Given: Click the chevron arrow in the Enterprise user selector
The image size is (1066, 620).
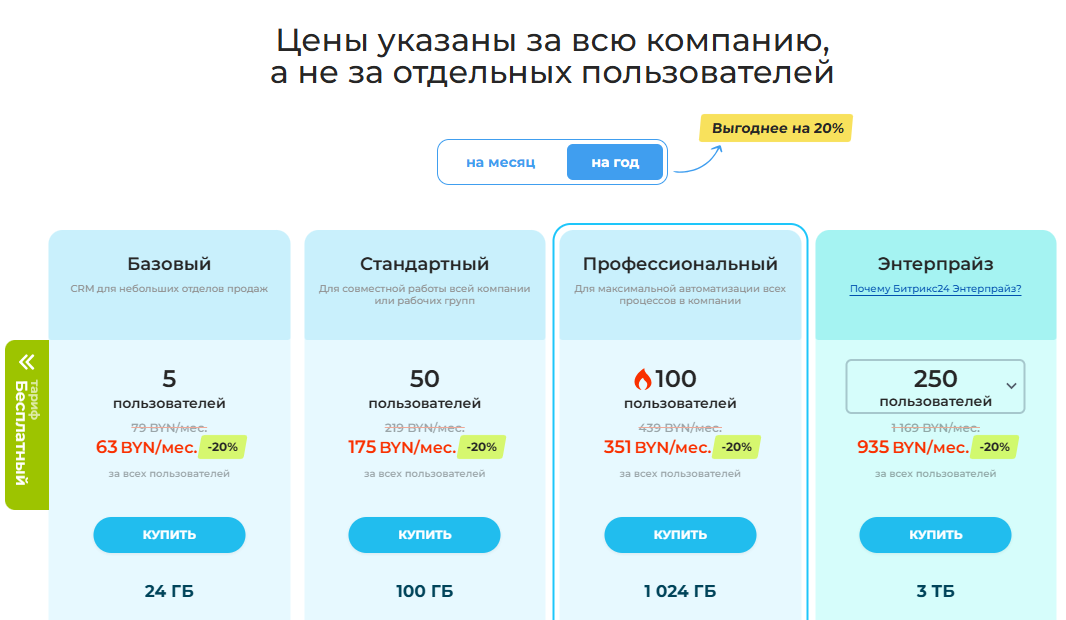Looking at the screenshot, I should [x=1011, y=386].
